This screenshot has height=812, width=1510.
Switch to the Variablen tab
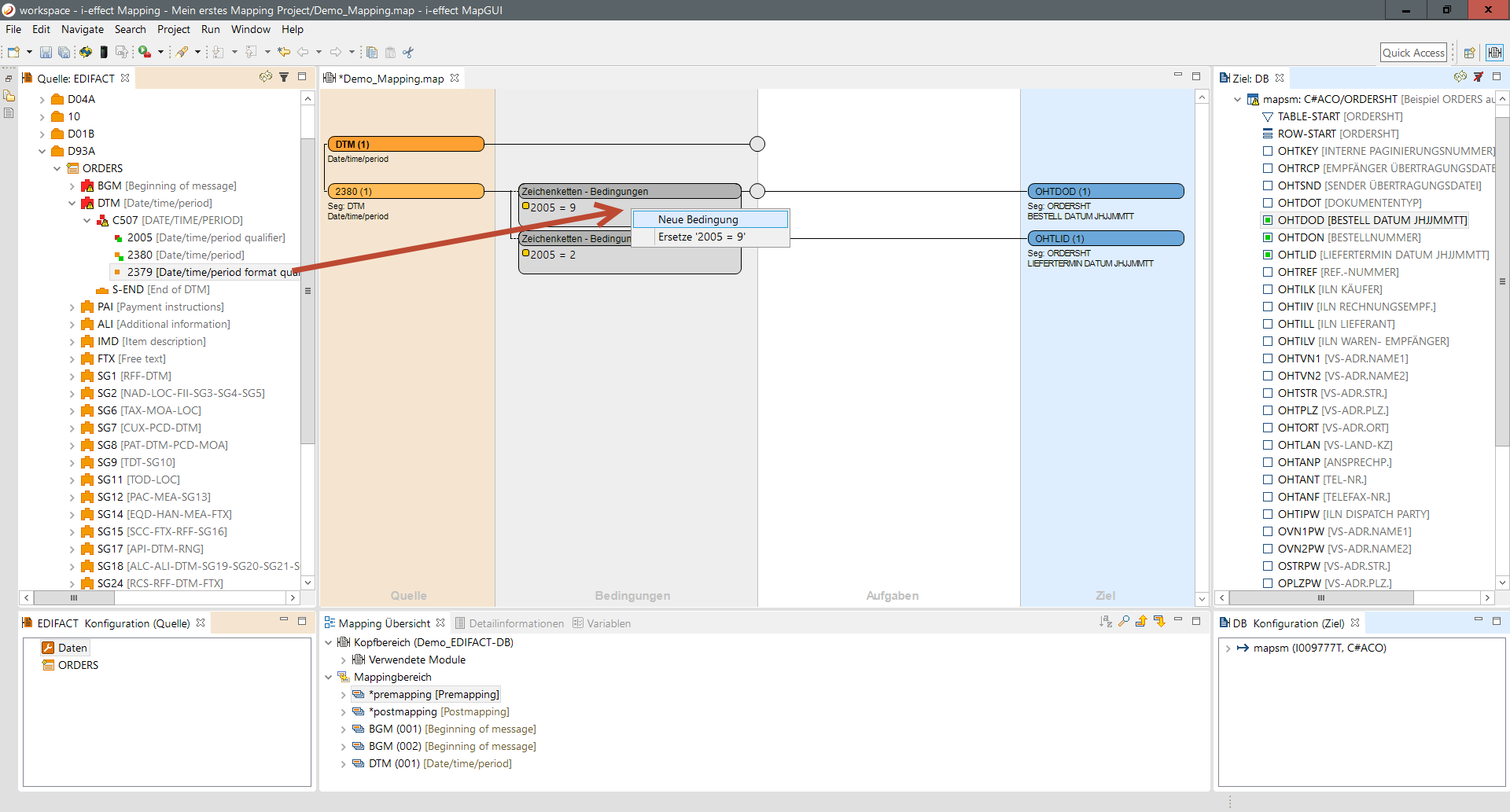608,623
